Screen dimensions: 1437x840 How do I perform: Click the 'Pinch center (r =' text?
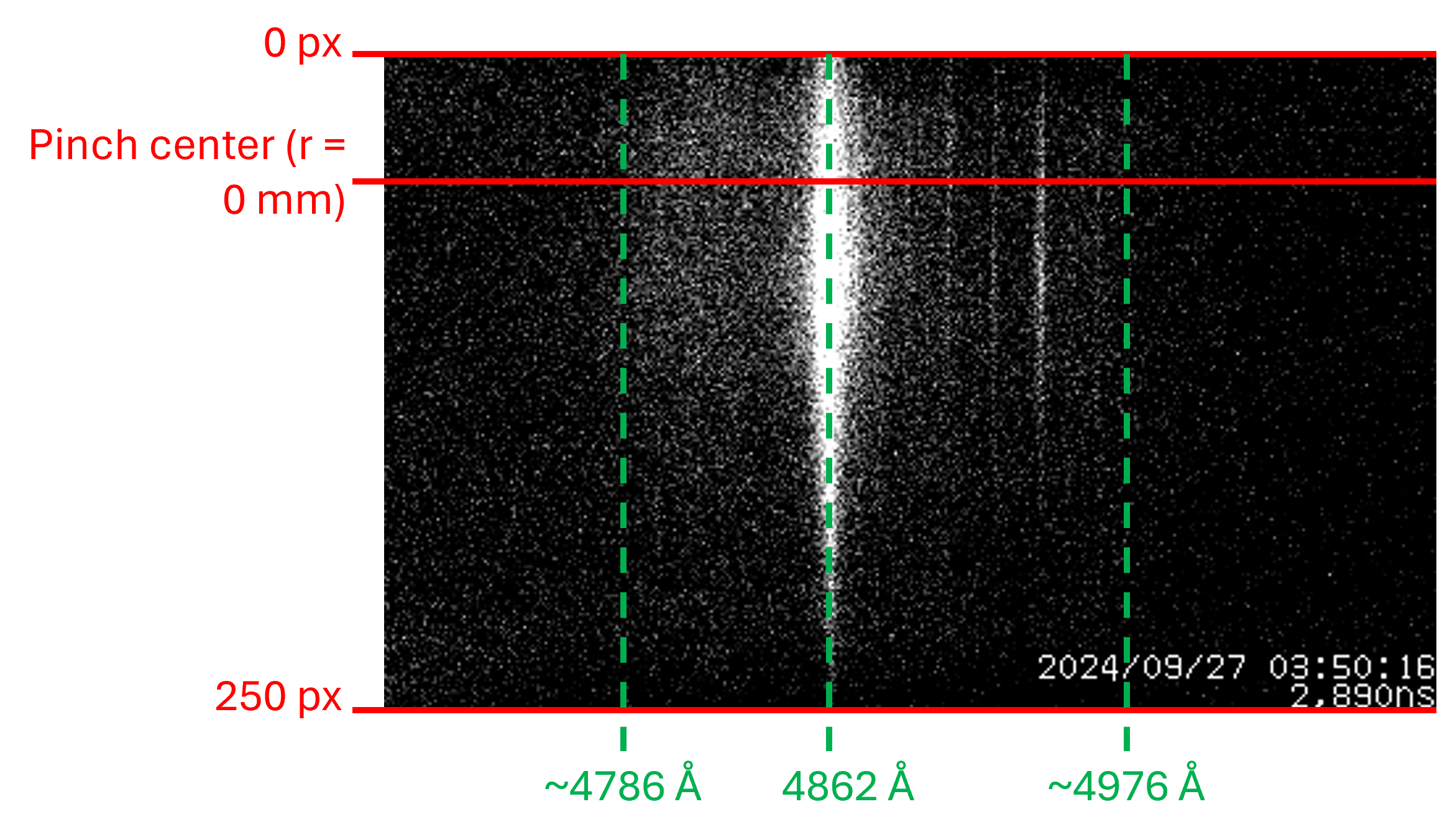(186, 145)
